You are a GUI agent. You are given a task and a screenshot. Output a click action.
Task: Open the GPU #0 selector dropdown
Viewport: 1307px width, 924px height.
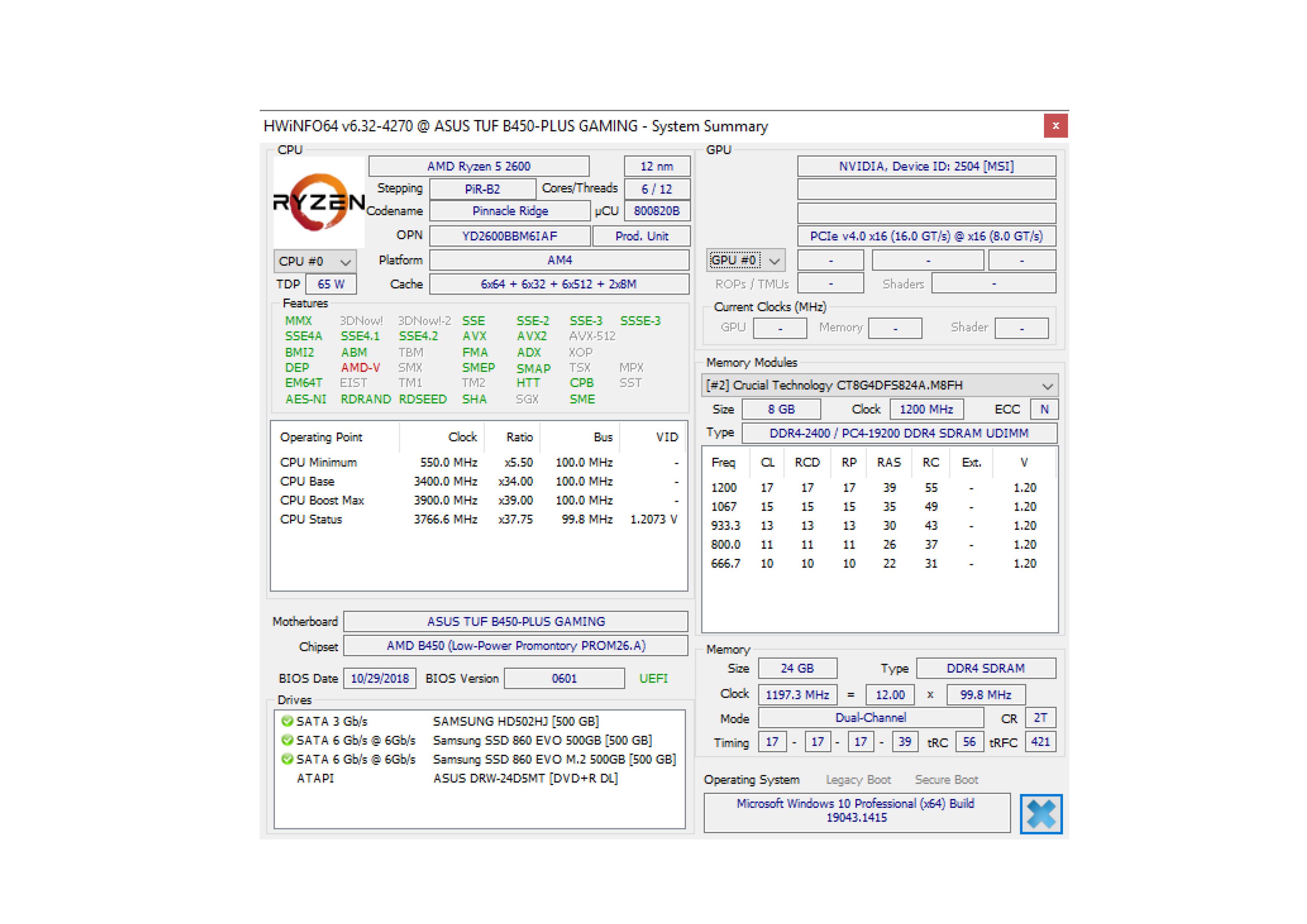745,260
